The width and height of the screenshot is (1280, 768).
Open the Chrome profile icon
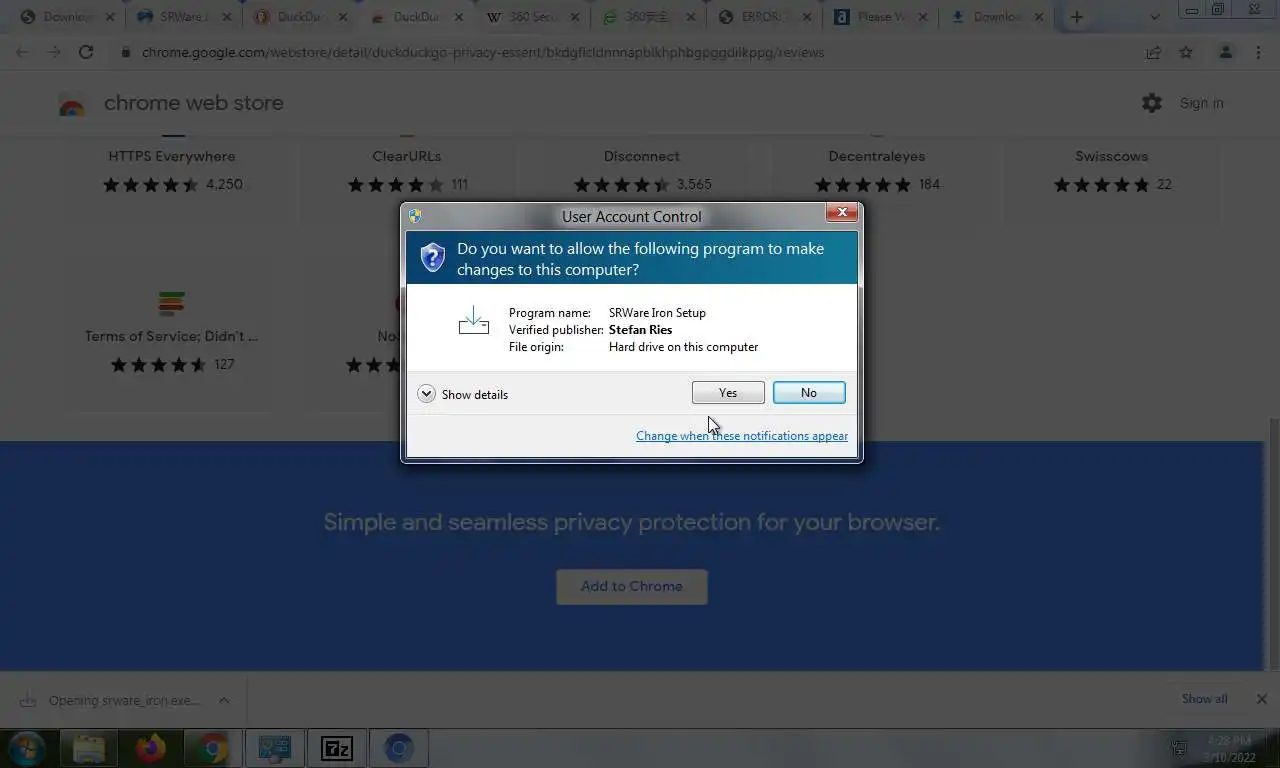[1225, 52]
